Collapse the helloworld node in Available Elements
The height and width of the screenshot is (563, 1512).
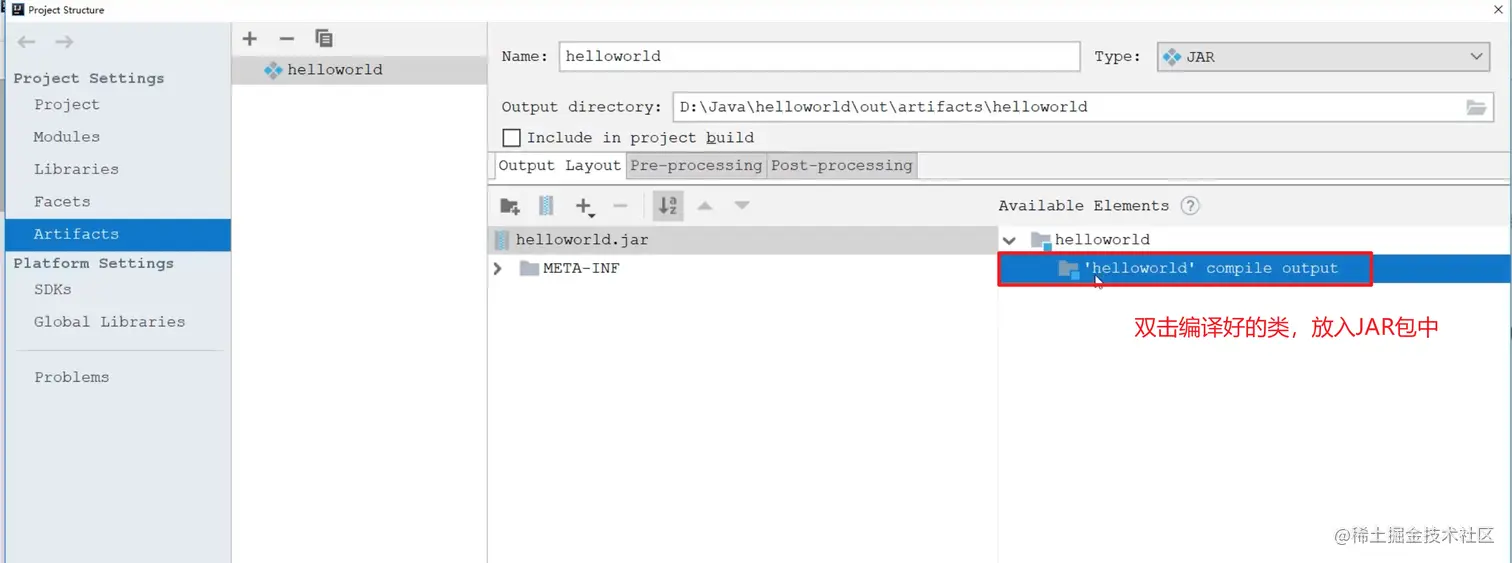(x=1009, y=240)
